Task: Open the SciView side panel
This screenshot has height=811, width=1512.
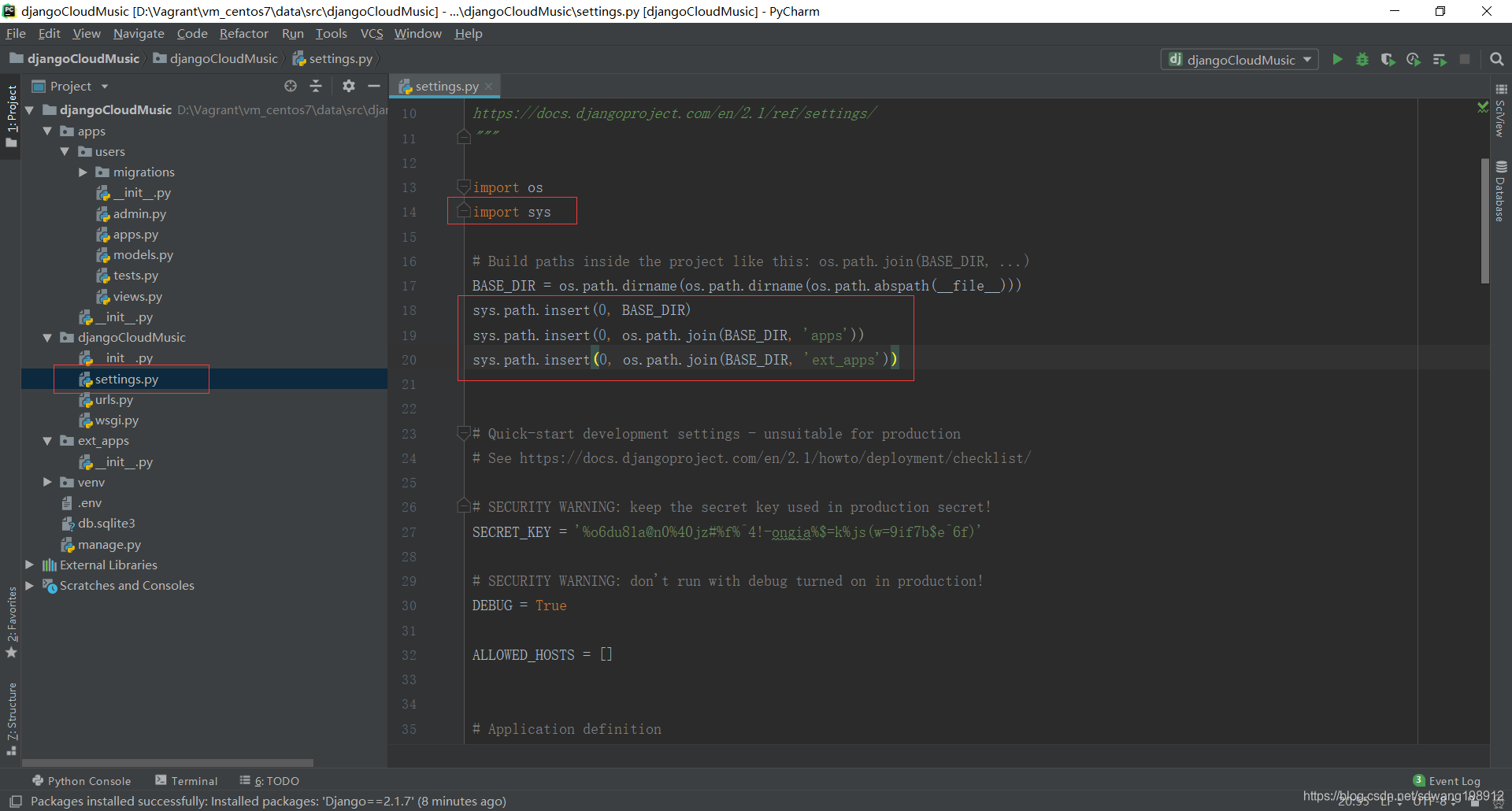Action: click(x=1501, y=111)
